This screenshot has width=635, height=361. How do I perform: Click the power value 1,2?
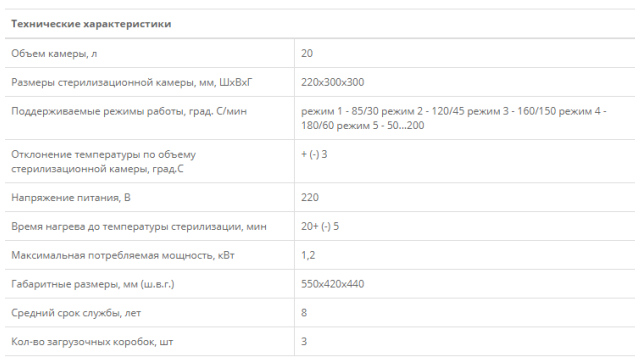(x=308, y=255)
